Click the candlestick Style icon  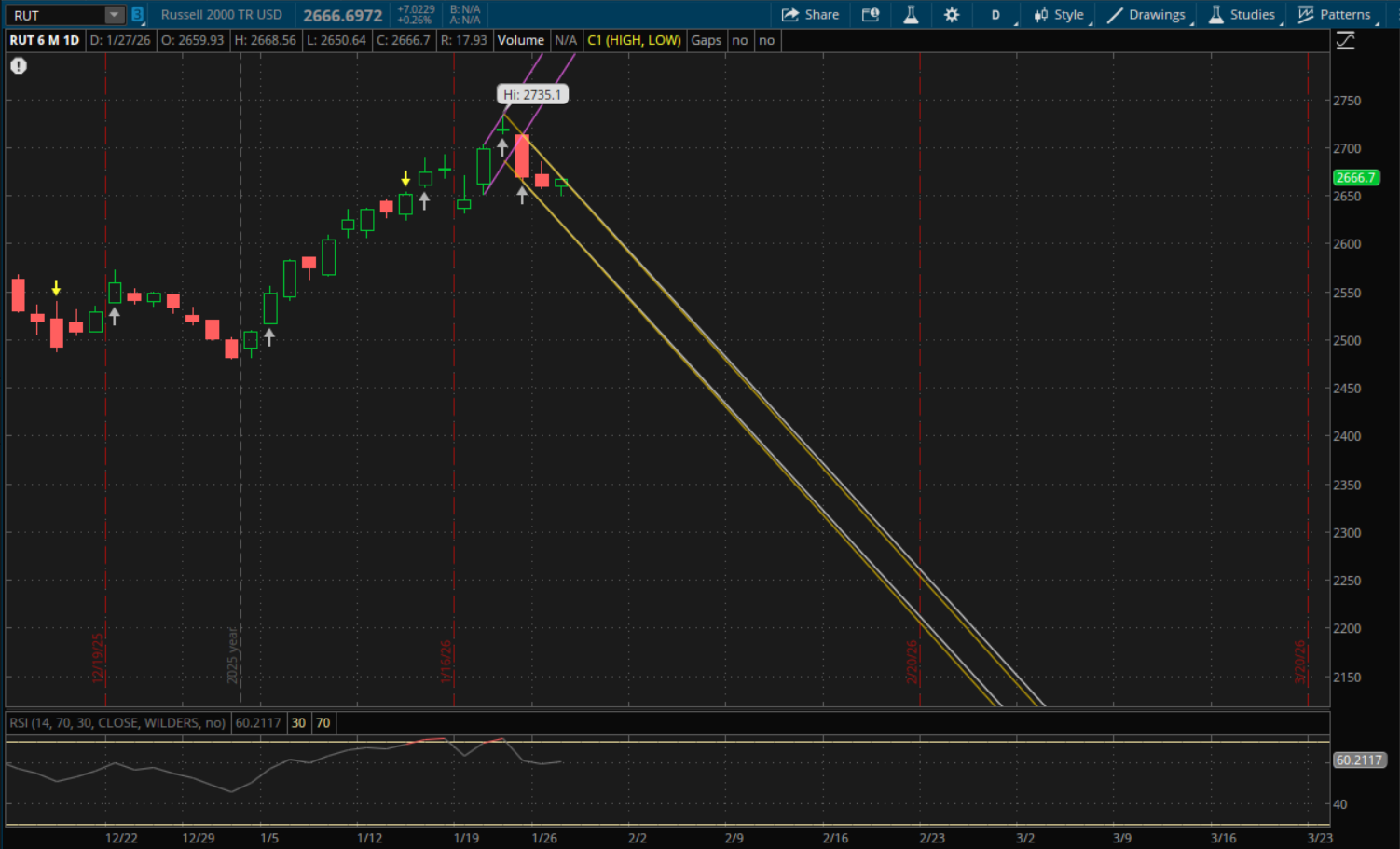(1041, 15)
